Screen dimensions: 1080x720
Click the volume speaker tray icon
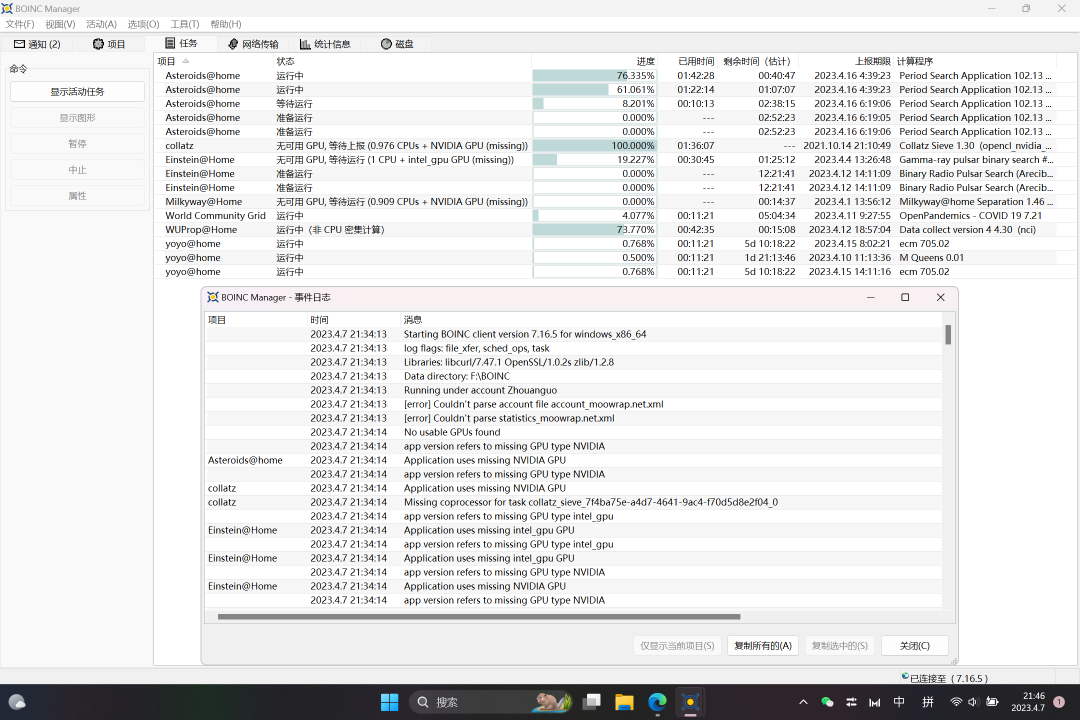[x=973, y=702]
